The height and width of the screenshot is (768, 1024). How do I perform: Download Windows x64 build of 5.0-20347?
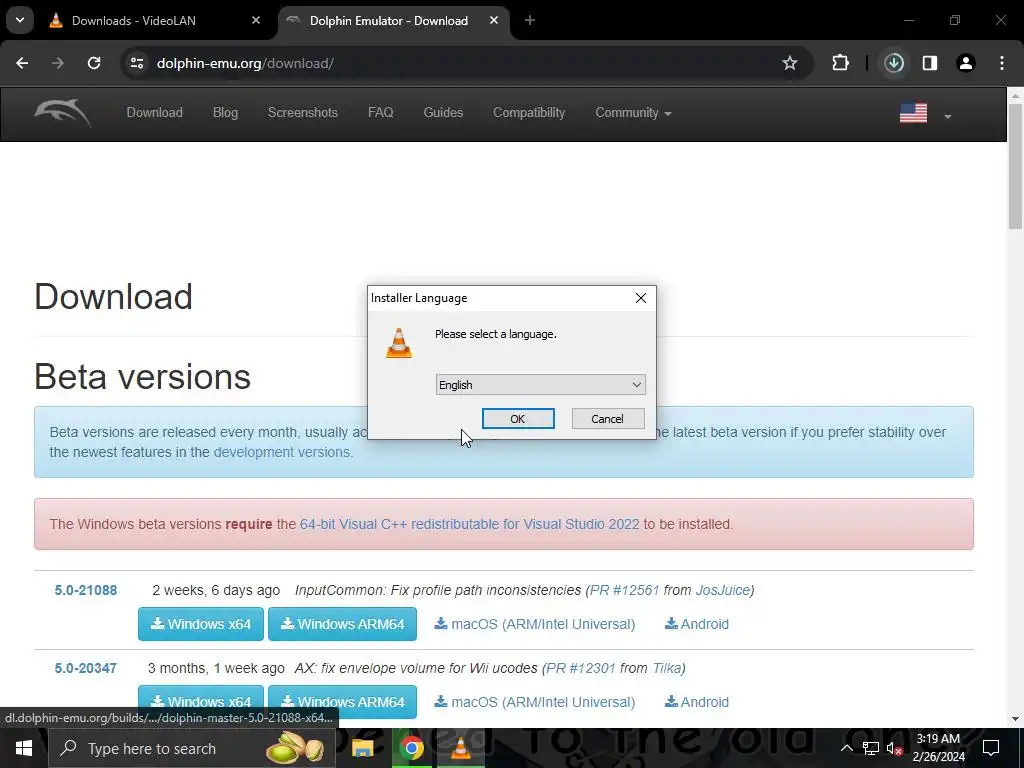point(200,701)
